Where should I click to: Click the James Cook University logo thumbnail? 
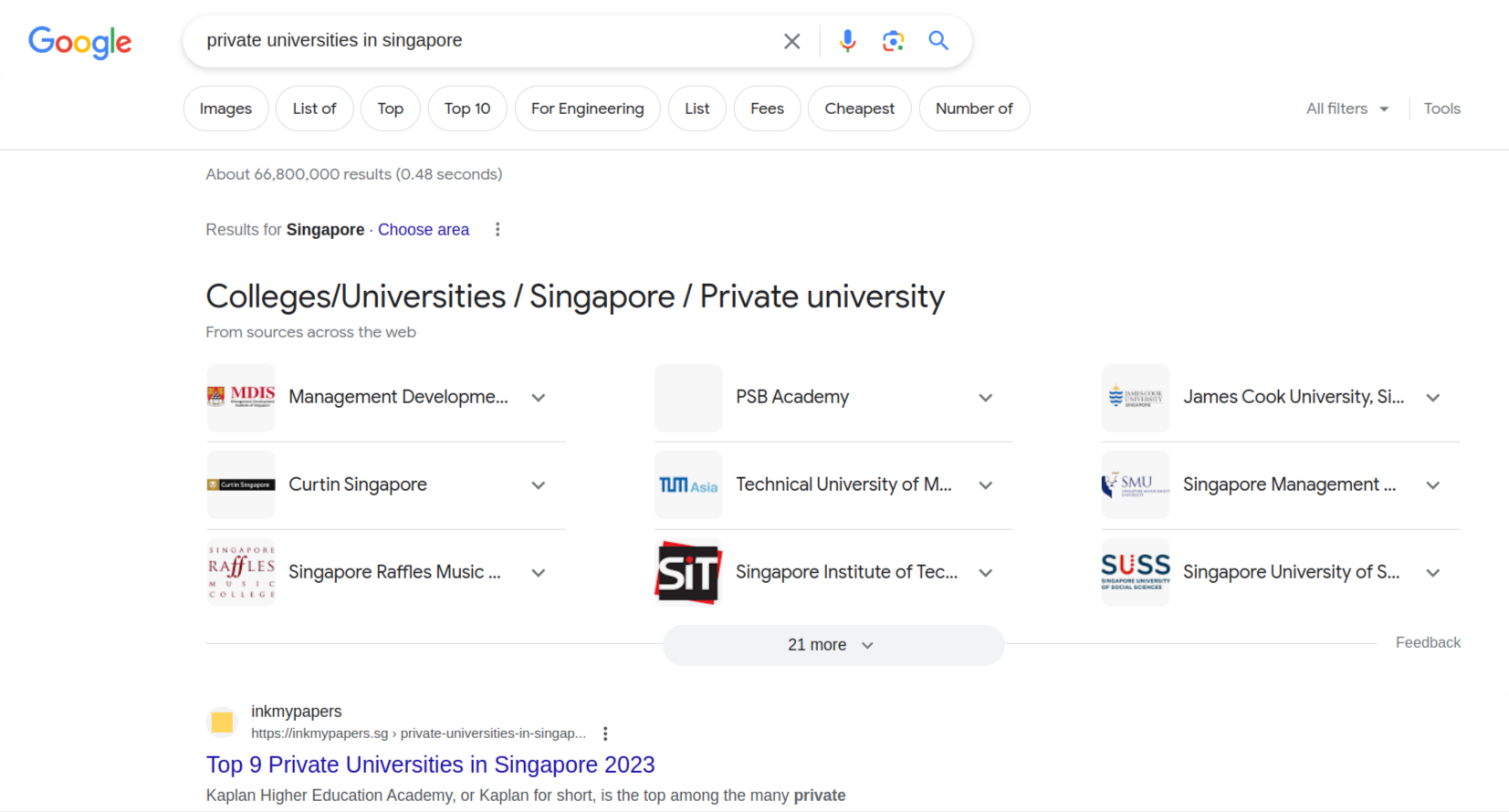click(x=1136, y=398)
